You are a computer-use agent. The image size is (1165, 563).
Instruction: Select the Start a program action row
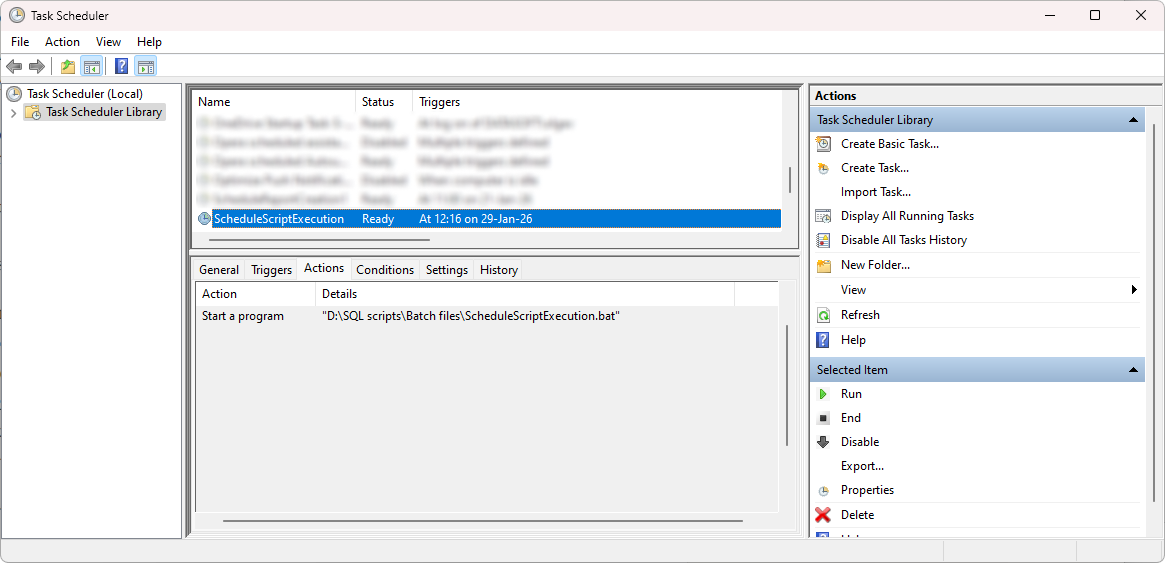(487, 316)
